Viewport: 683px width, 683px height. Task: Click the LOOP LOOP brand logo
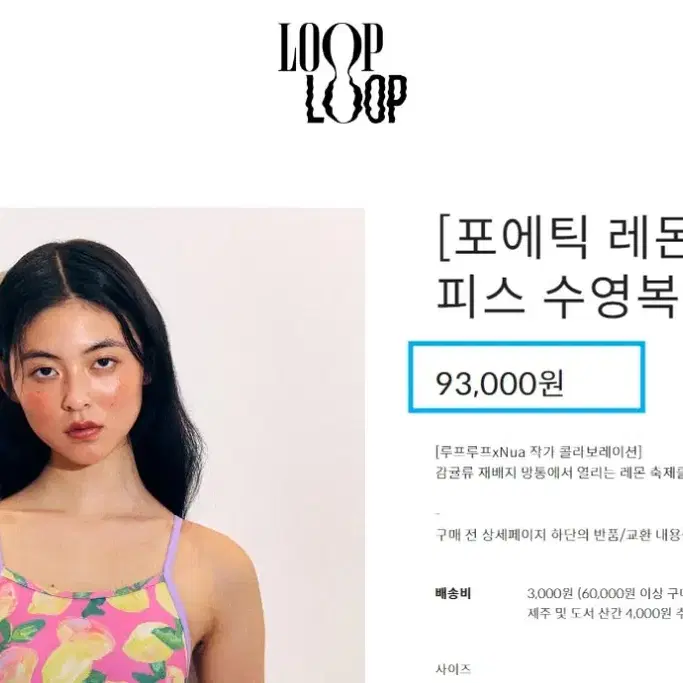point(342,73)
